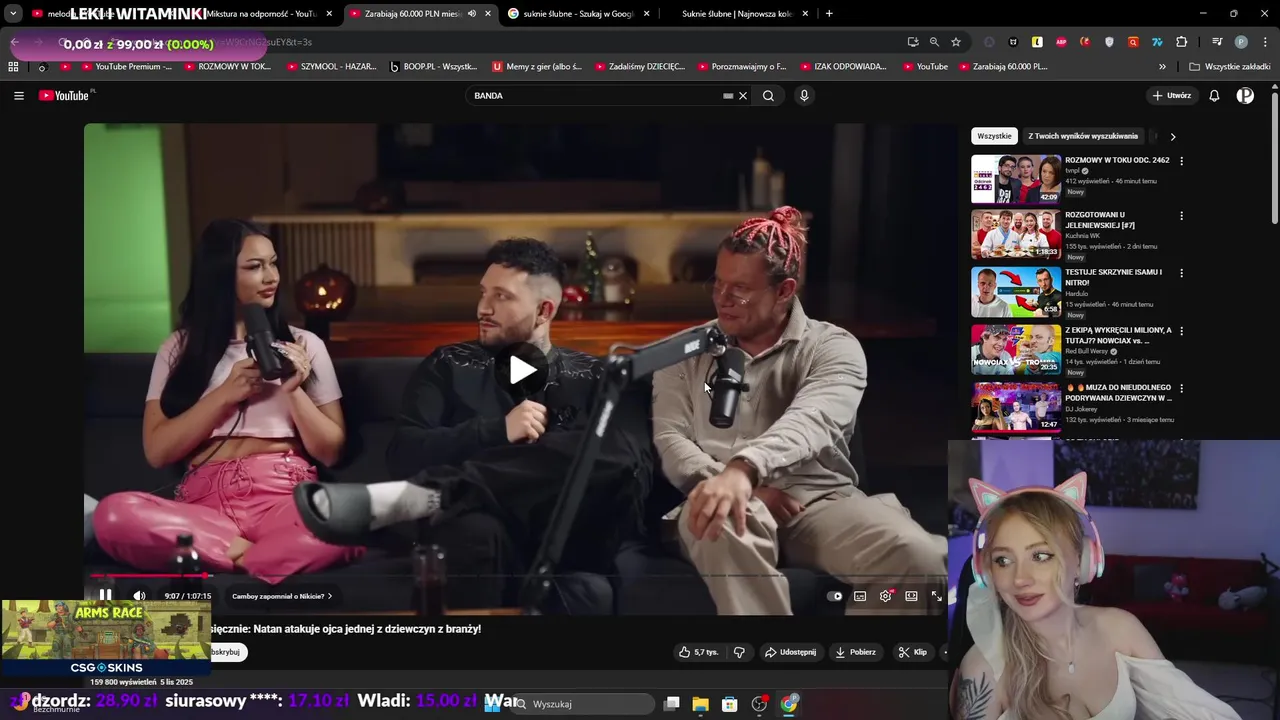This screenshot has height=720, width=1280.
Task: Open YouTube notifications bell
Action: point(1214,96)
